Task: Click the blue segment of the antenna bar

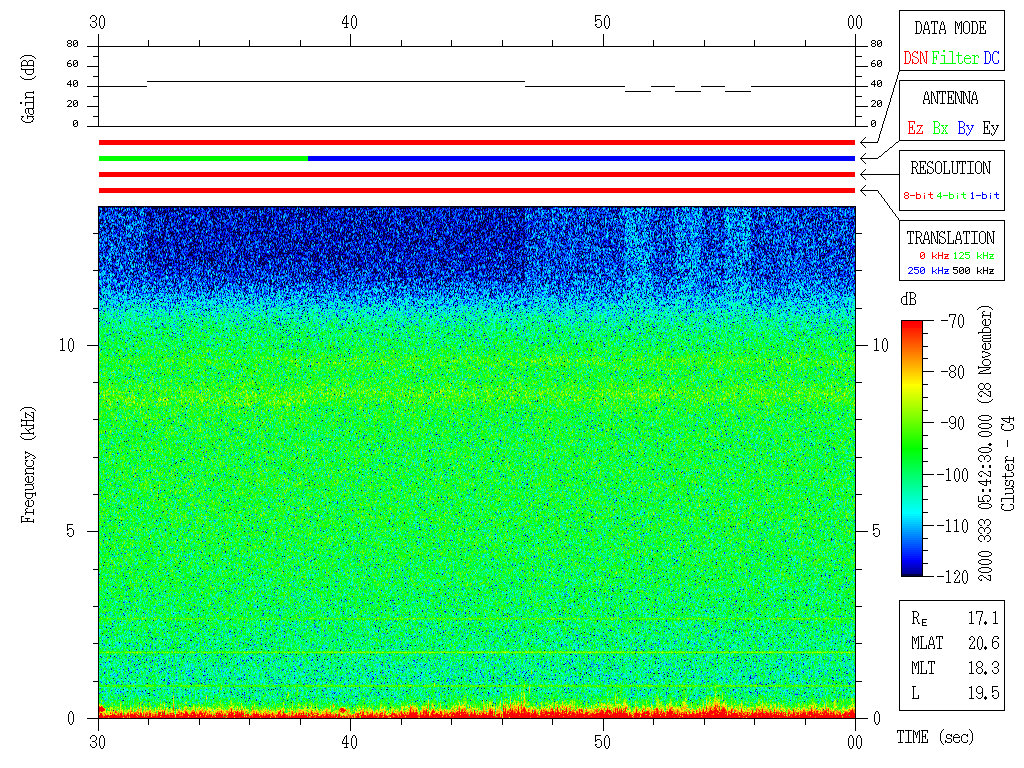Action: pyautogui.click(x=580, y=158)
